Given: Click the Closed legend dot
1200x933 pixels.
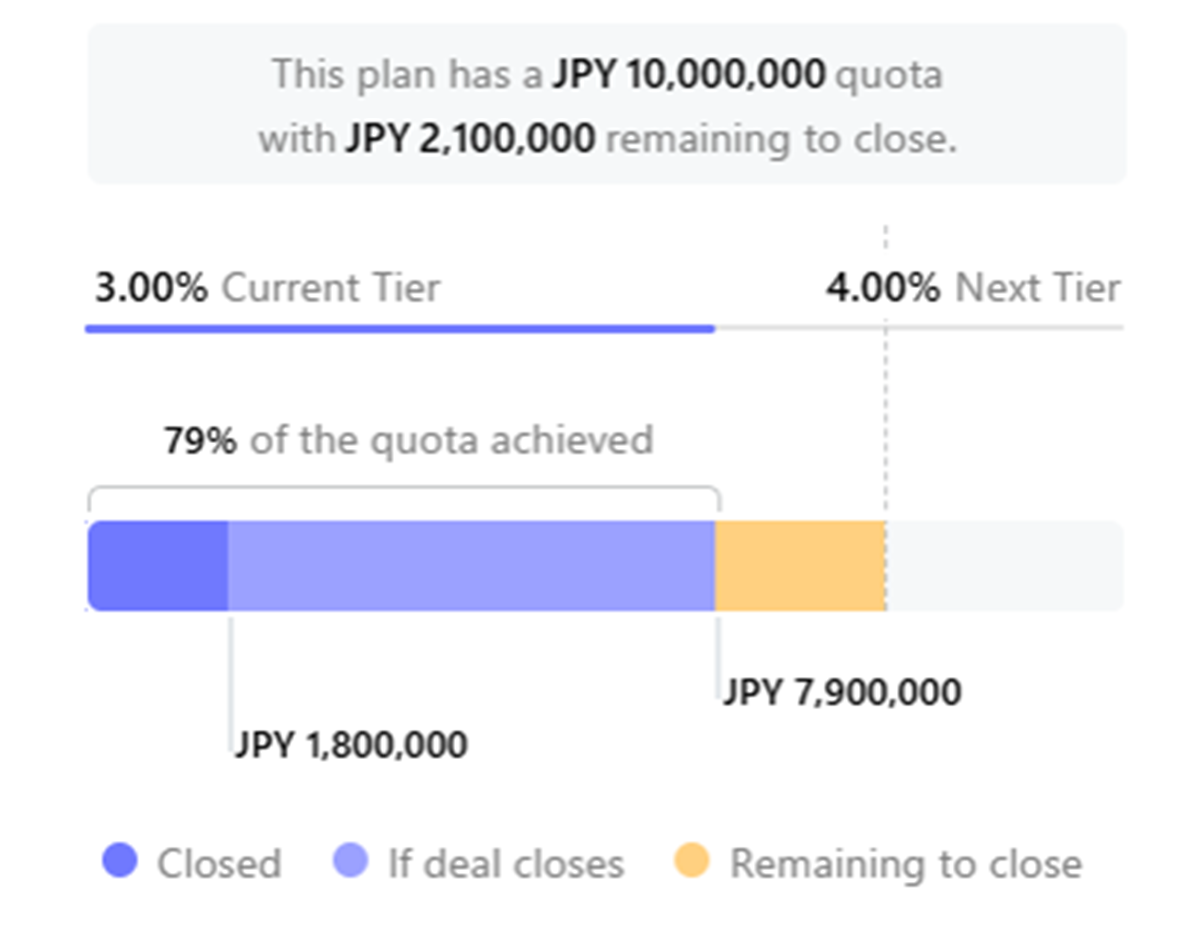Looking at the screenshot, I should 120,861.
